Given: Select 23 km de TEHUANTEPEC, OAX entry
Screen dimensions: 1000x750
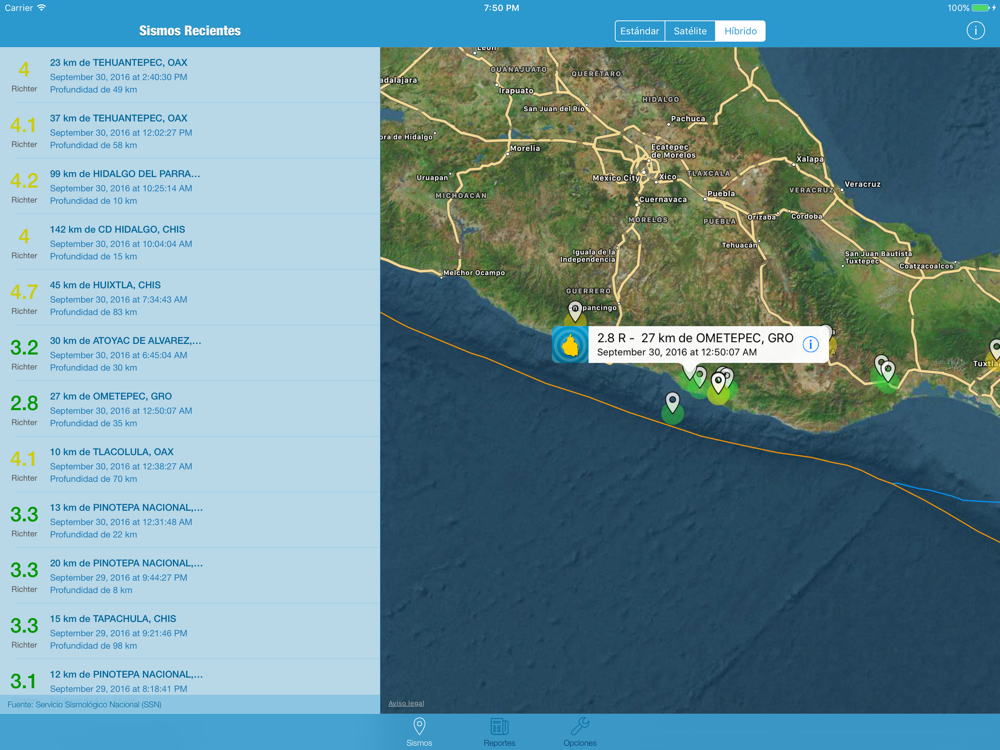Looking at the screenshot, I should tap(190, 75).
